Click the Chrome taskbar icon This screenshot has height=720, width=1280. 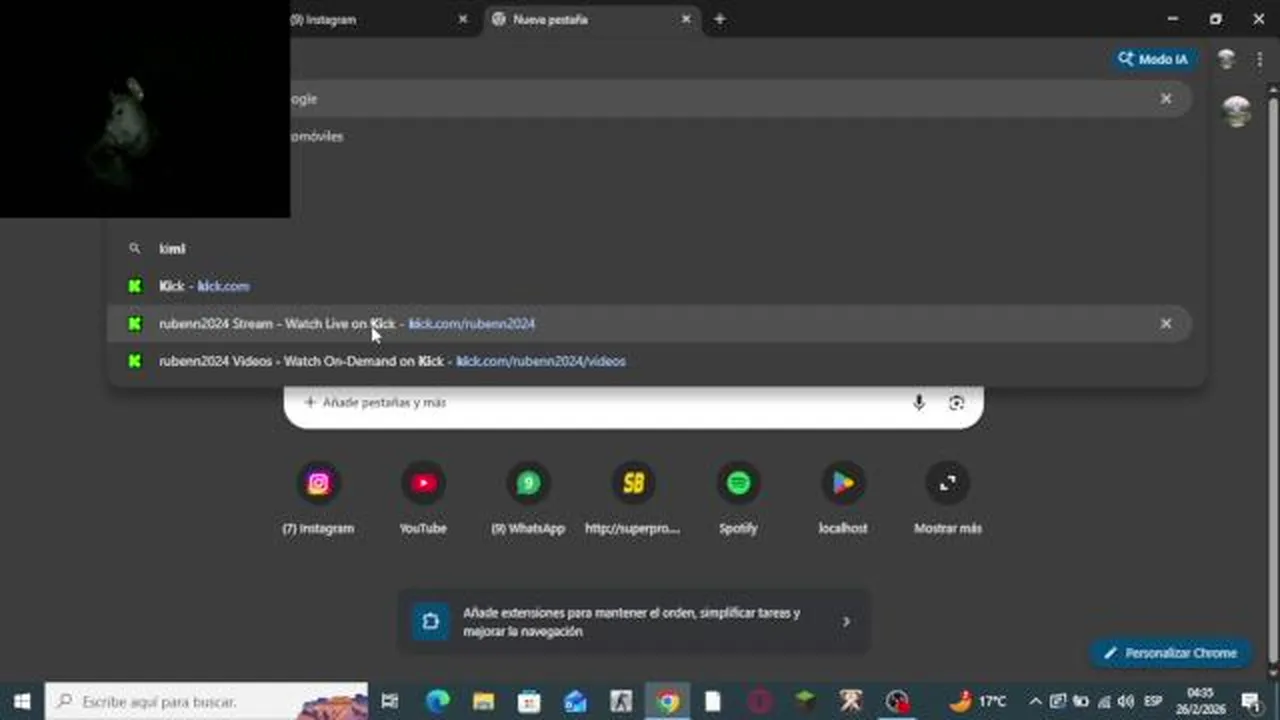click(667, 702)
